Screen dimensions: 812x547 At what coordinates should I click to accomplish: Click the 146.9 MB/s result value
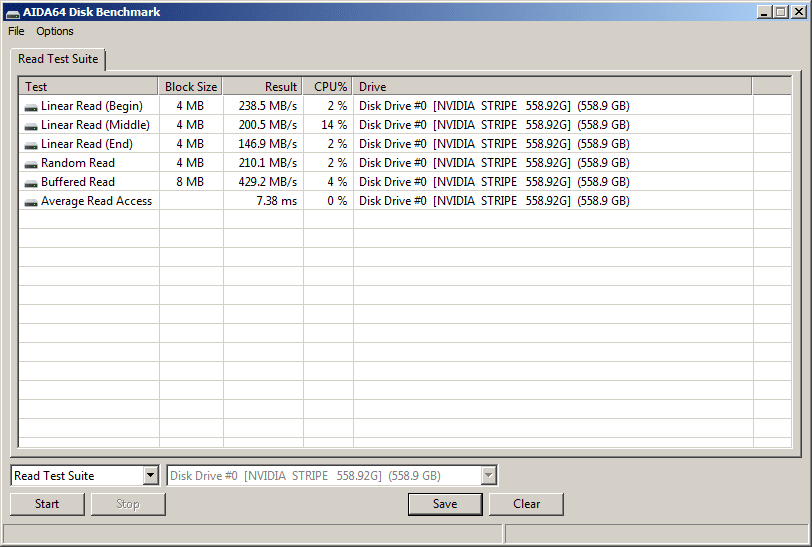[268, 144]
